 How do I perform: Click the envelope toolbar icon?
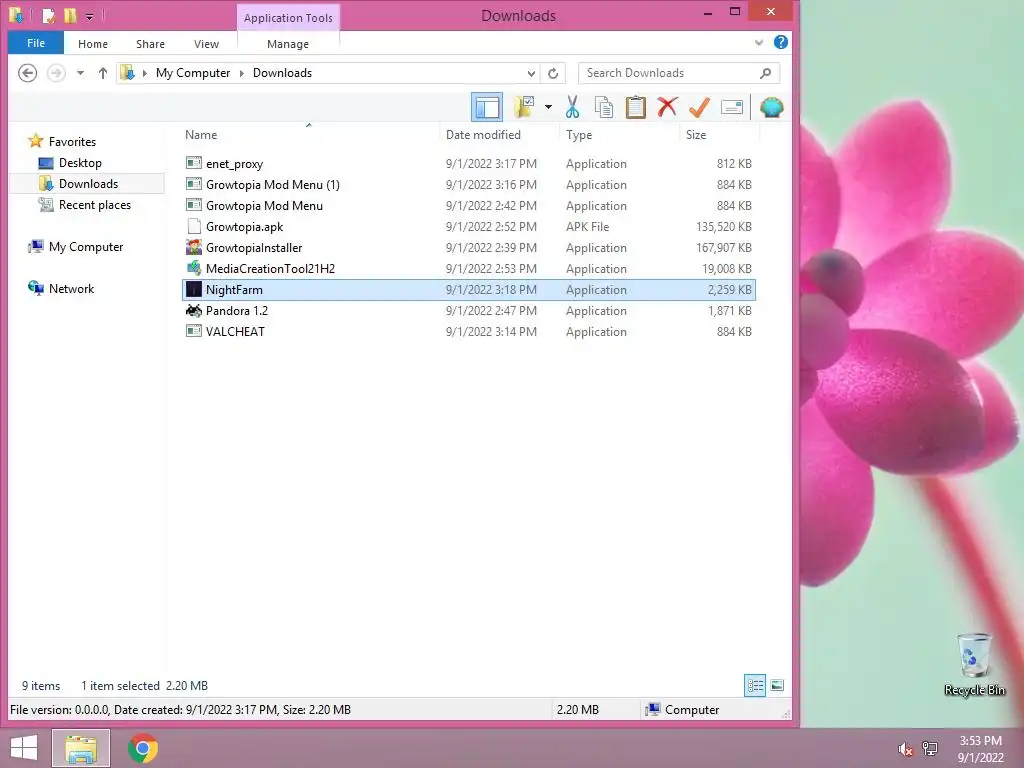731,107
